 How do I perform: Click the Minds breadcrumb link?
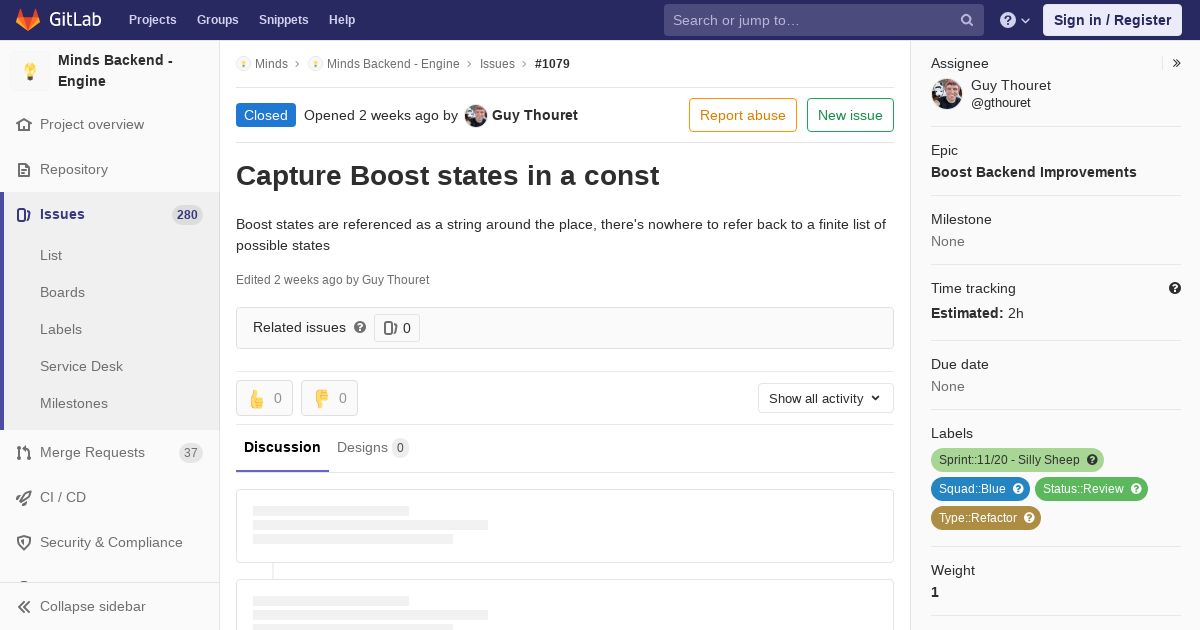(x=271, y=64)
